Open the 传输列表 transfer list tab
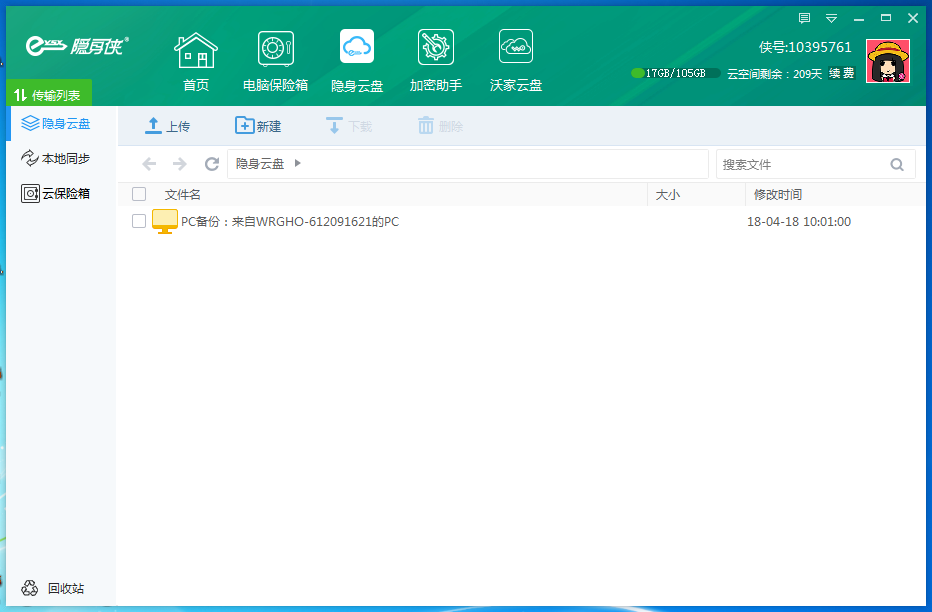Image resolution: width=932 pixels, height=612 pixels. click(49, 95)
